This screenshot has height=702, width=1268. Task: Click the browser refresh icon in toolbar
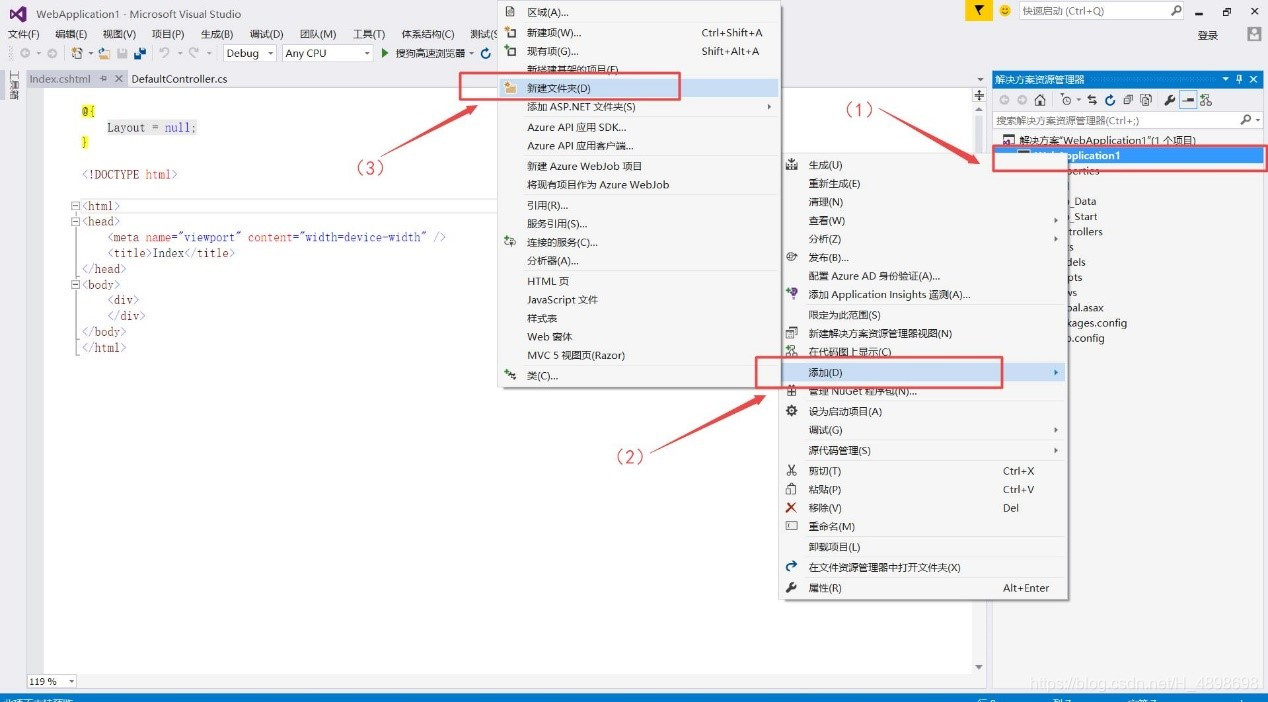coord(486,53)
